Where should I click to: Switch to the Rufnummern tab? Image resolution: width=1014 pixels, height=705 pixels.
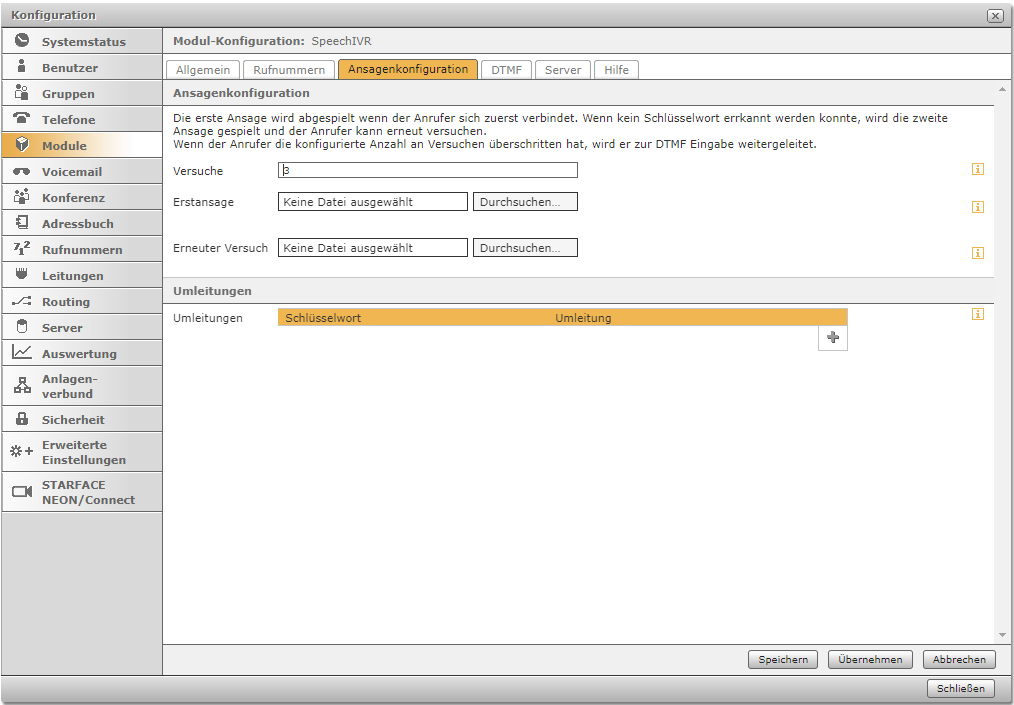[x=289, y=70]
